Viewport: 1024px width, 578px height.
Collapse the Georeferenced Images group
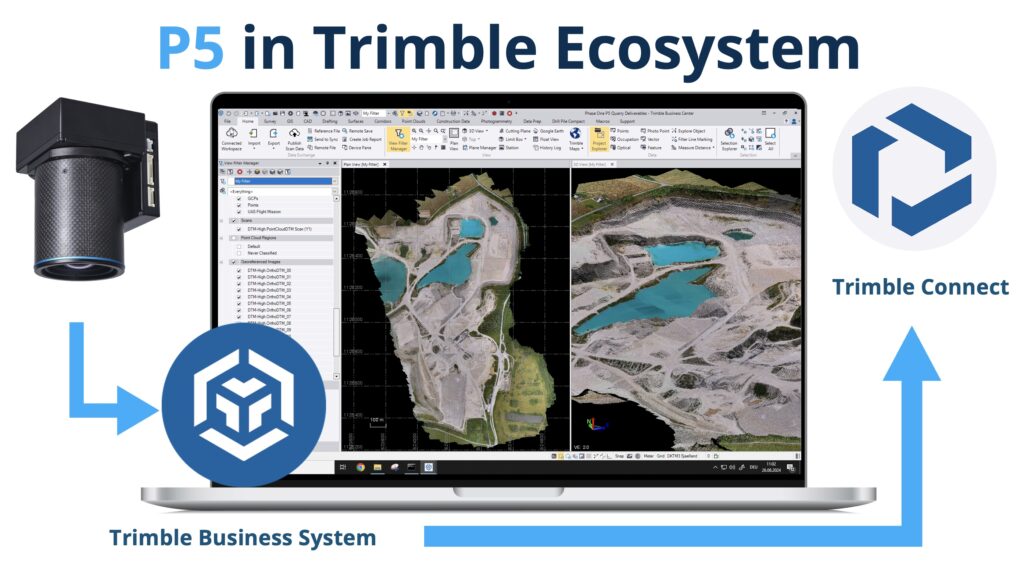coord(222,262)
